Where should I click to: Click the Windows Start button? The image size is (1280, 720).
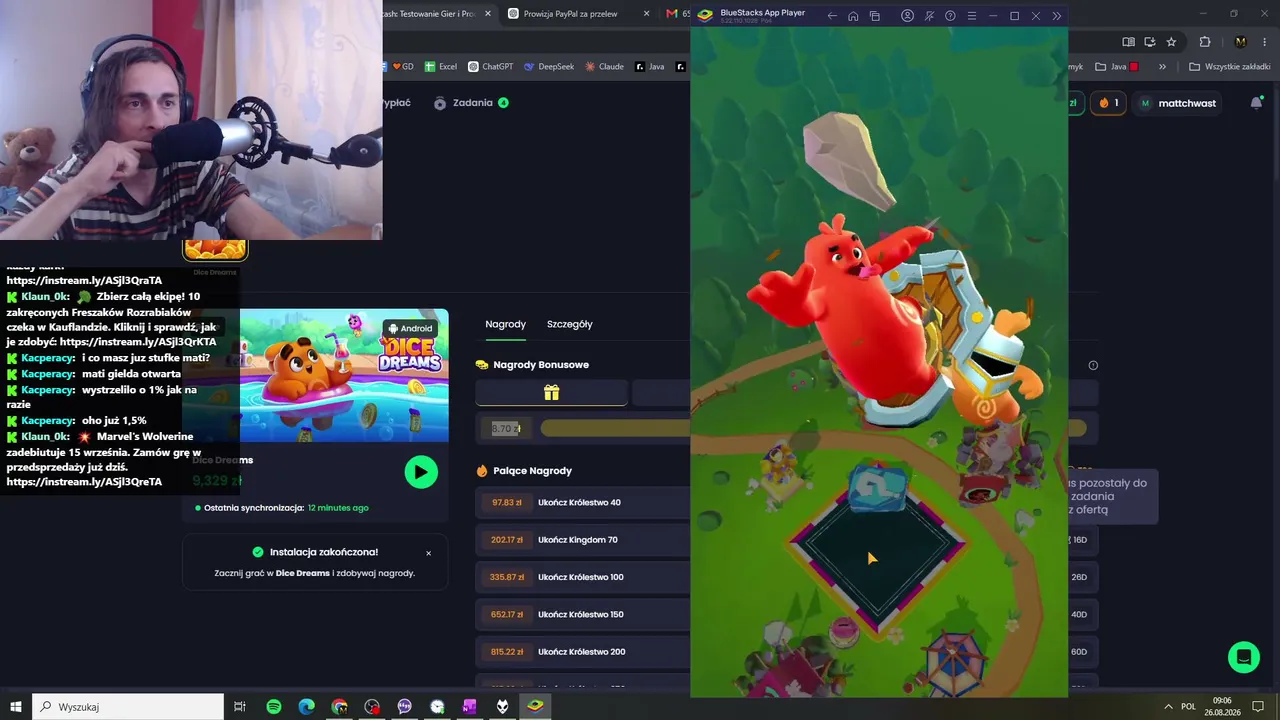tap(16, 707)
